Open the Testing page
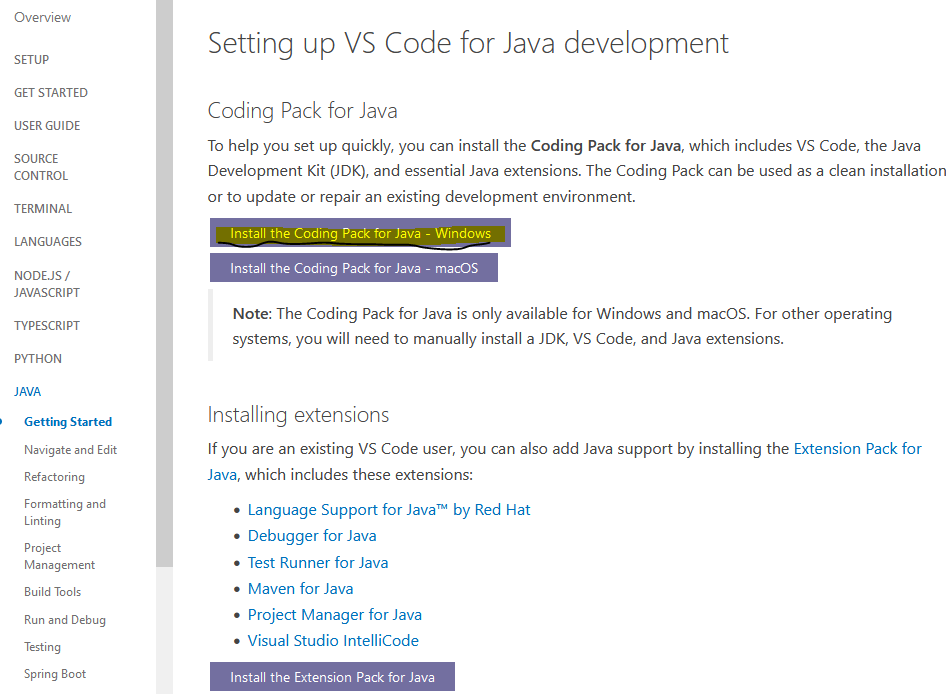Image resolution: width=946 pixels, height=694 pixels. (42, 647)
